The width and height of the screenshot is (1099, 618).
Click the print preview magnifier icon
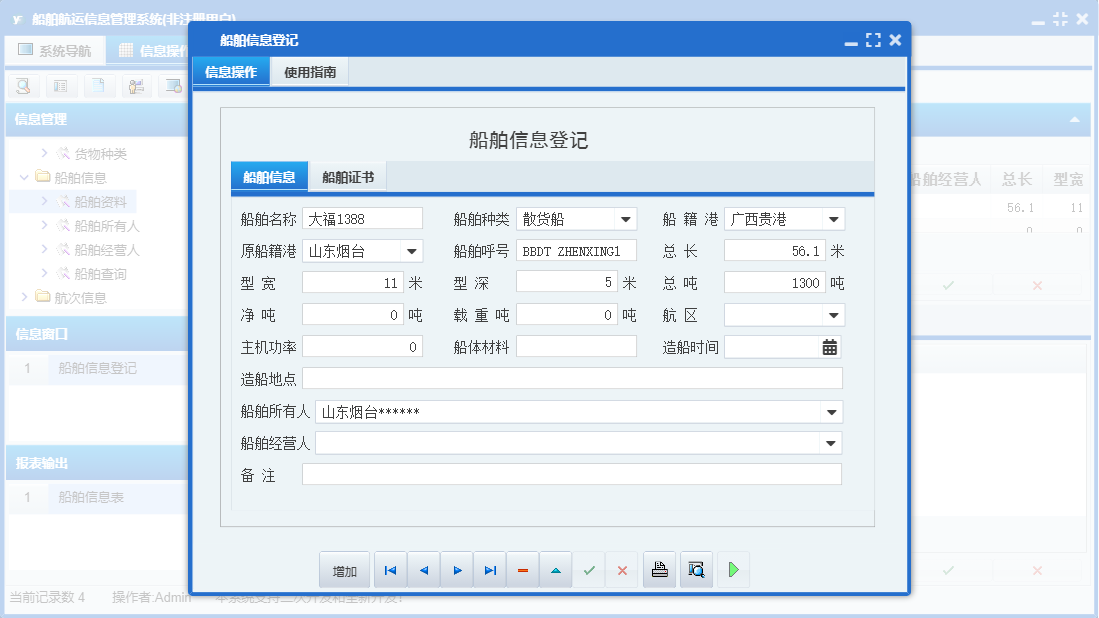click(696, 569)
